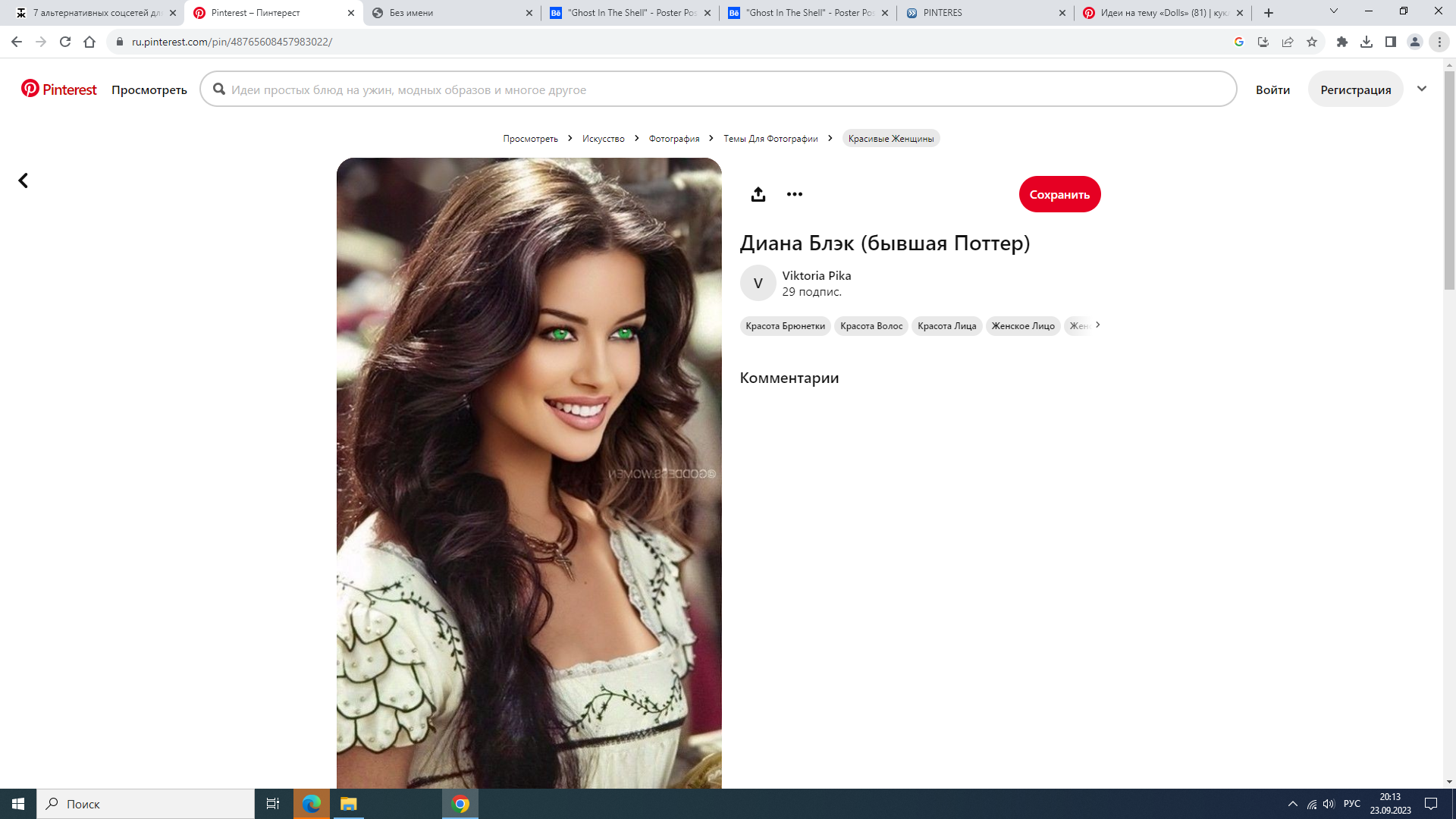This screenshot has width=1456, height=819.
Task: Click the Windows Поиск search box
Action: (x=146, y=804)
